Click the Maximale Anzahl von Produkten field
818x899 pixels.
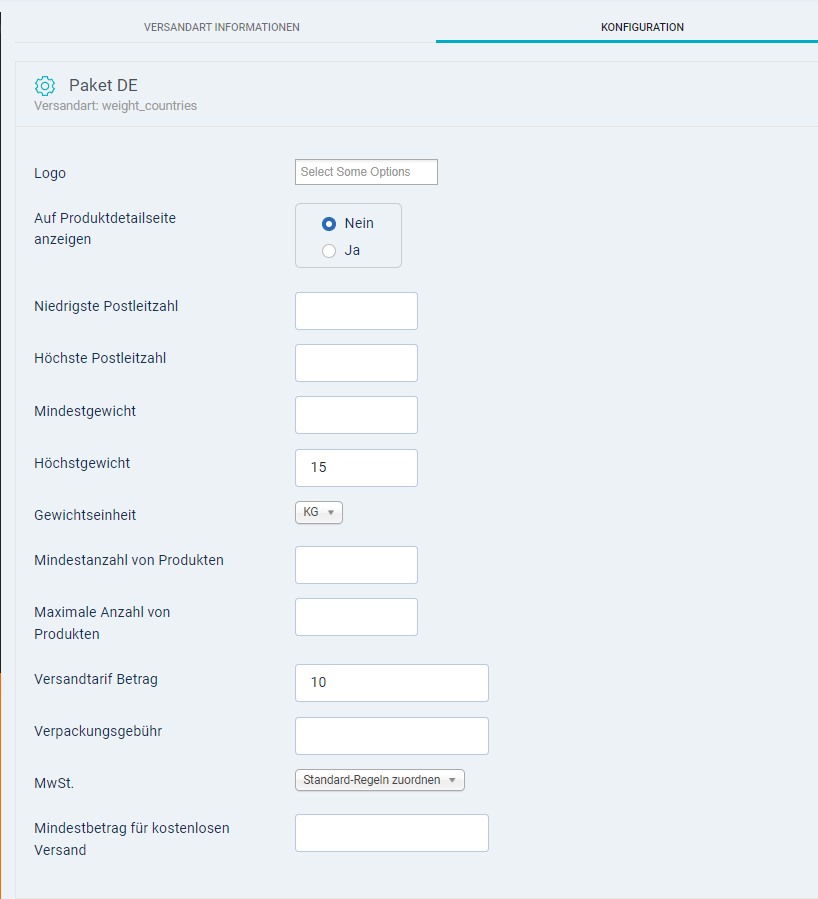(356, 617)
